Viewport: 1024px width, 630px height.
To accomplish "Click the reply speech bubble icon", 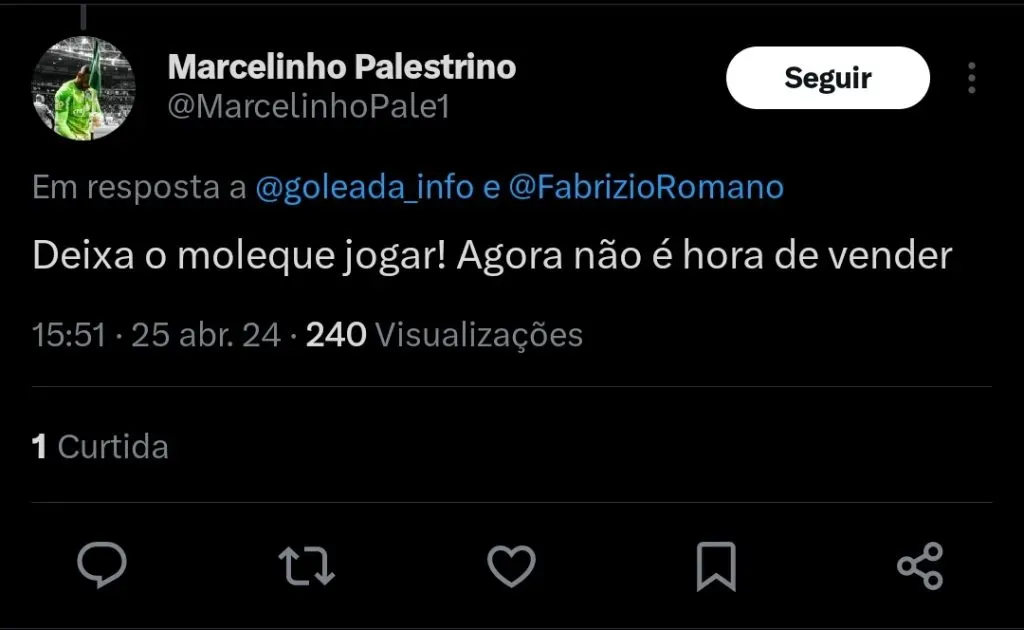I will point(102,565).
